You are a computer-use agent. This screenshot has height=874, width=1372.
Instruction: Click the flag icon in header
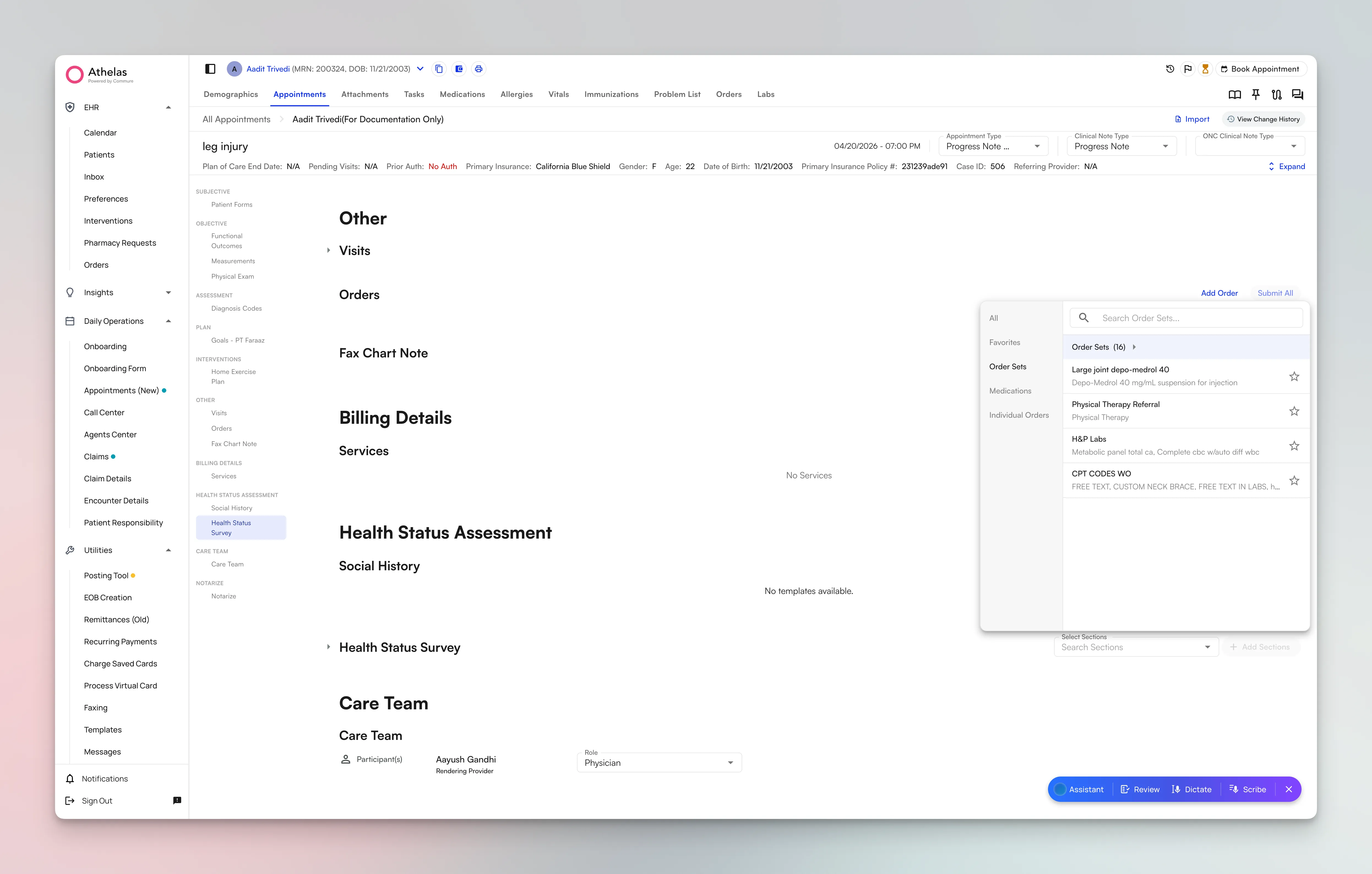[x=1187, y=69]
